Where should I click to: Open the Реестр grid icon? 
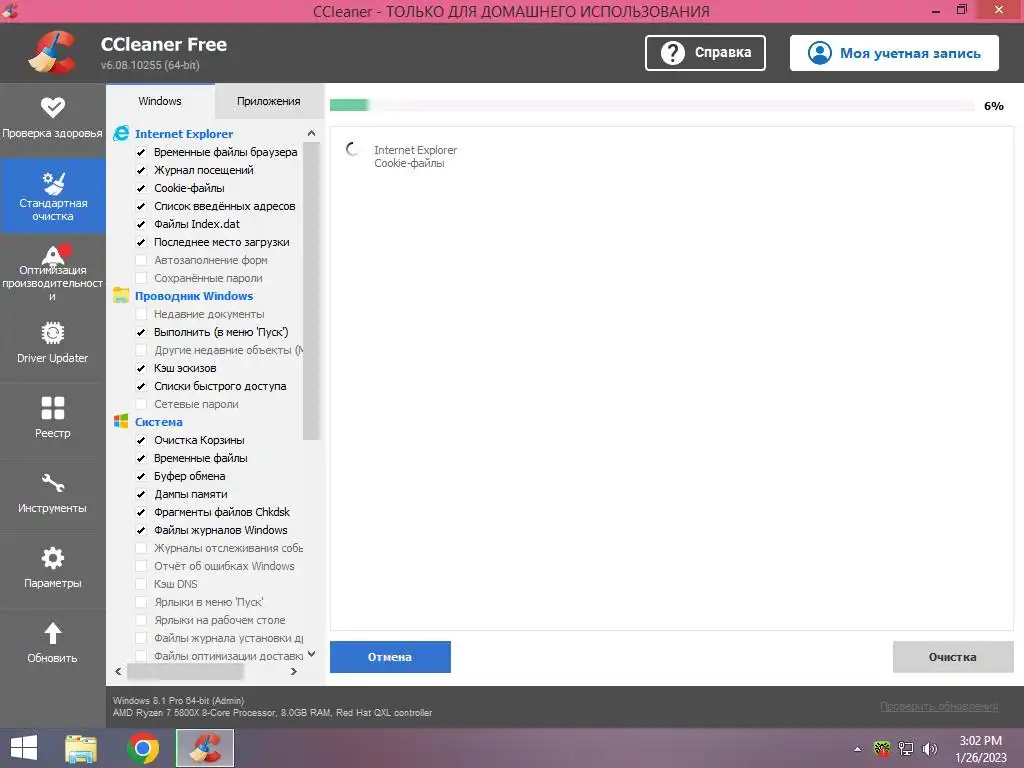pyautogui.click(x=52, y=408)
